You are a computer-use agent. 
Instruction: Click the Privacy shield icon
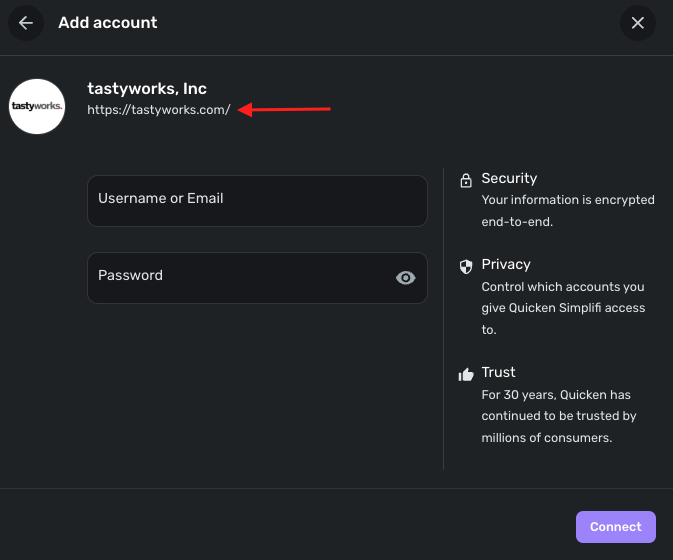(x=466, y=266)
